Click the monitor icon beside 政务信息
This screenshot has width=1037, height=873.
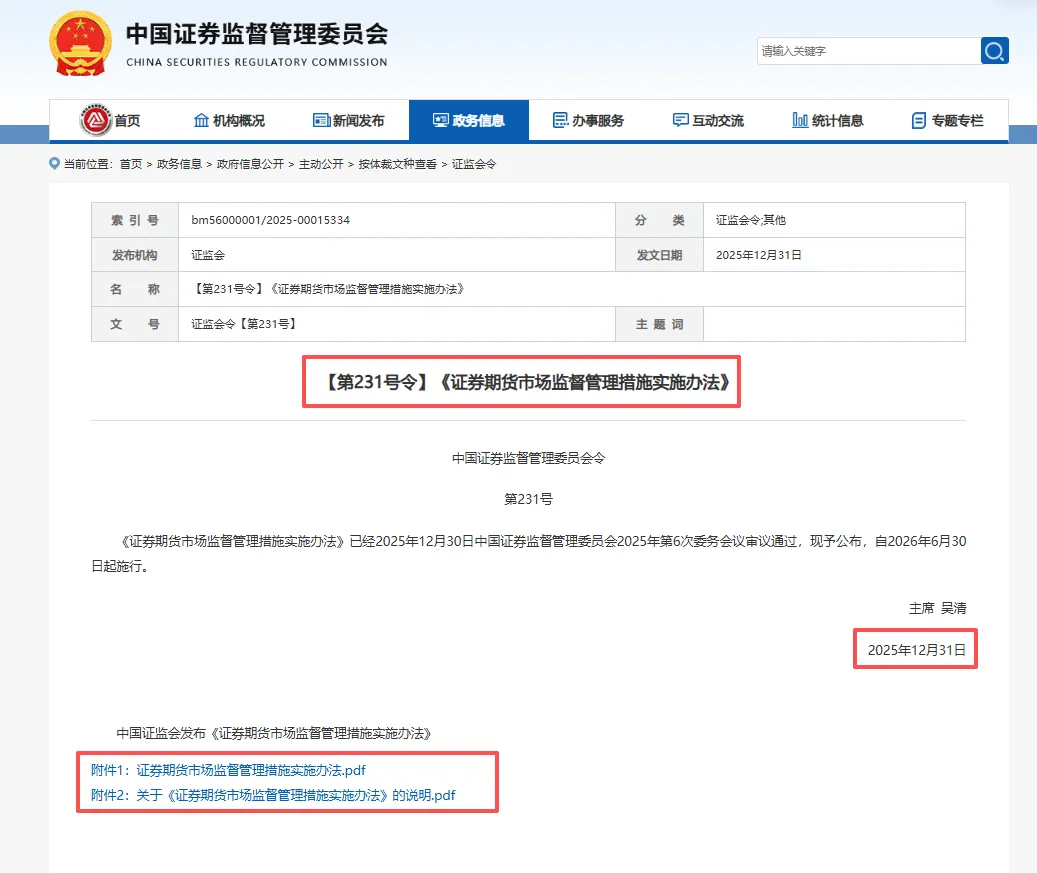tap(440, 120)
